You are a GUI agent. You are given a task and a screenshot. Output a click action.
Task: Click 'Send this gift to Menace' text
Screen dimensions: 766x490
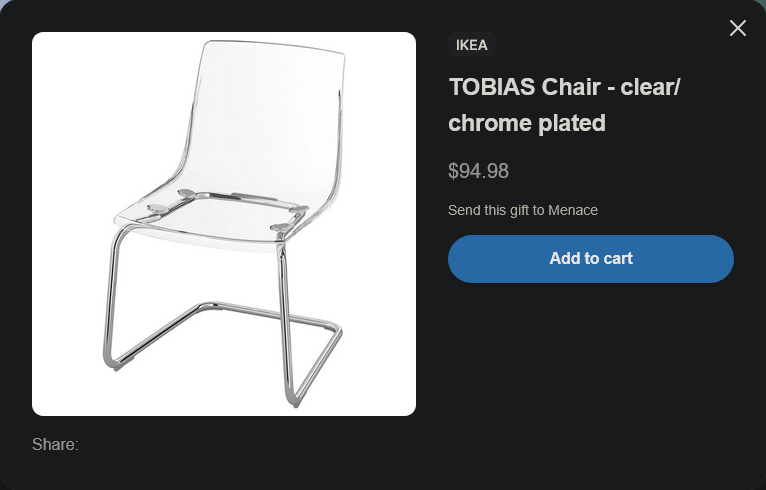[522, 210]
